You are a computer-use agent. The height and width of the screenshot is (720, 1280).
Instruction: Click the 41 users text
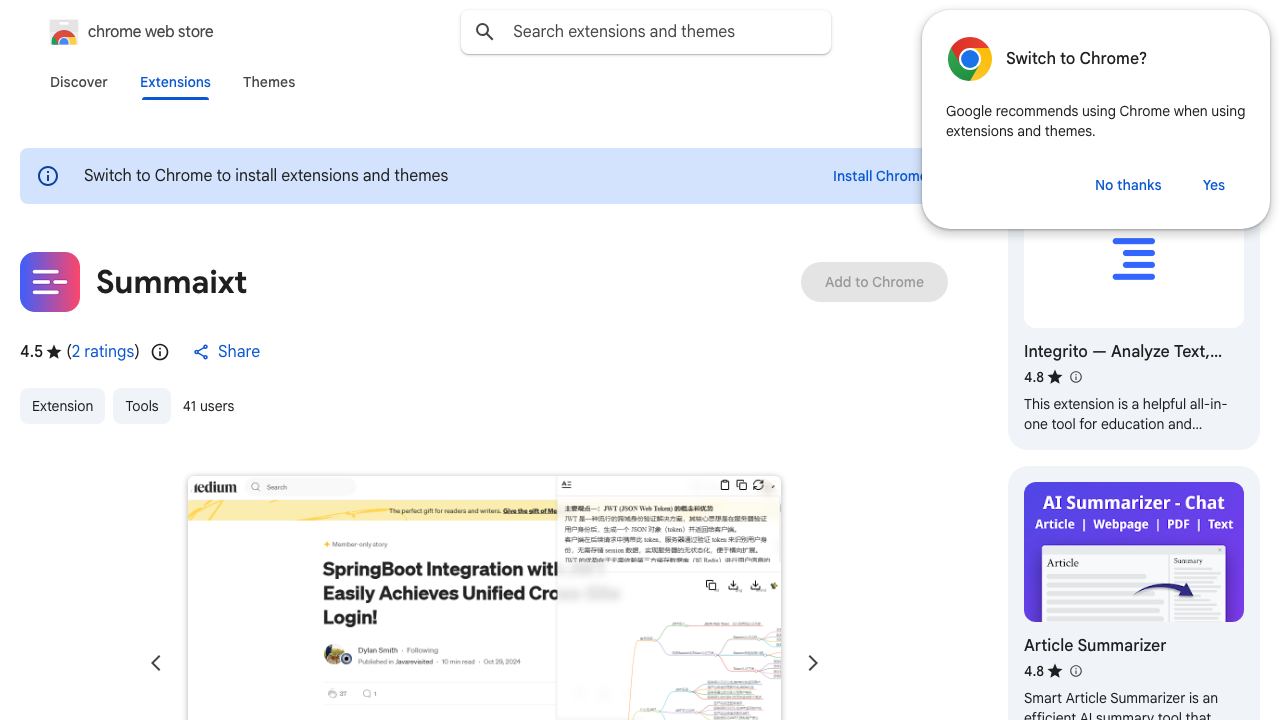pos(209,406)
